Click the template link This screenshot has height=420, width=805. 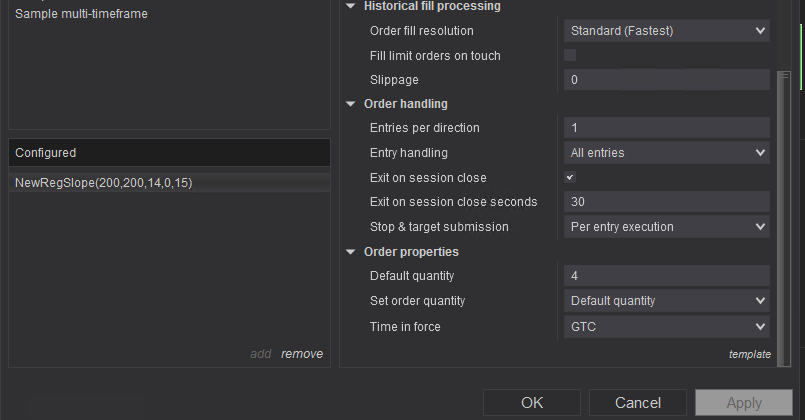[x=749, y=354]
